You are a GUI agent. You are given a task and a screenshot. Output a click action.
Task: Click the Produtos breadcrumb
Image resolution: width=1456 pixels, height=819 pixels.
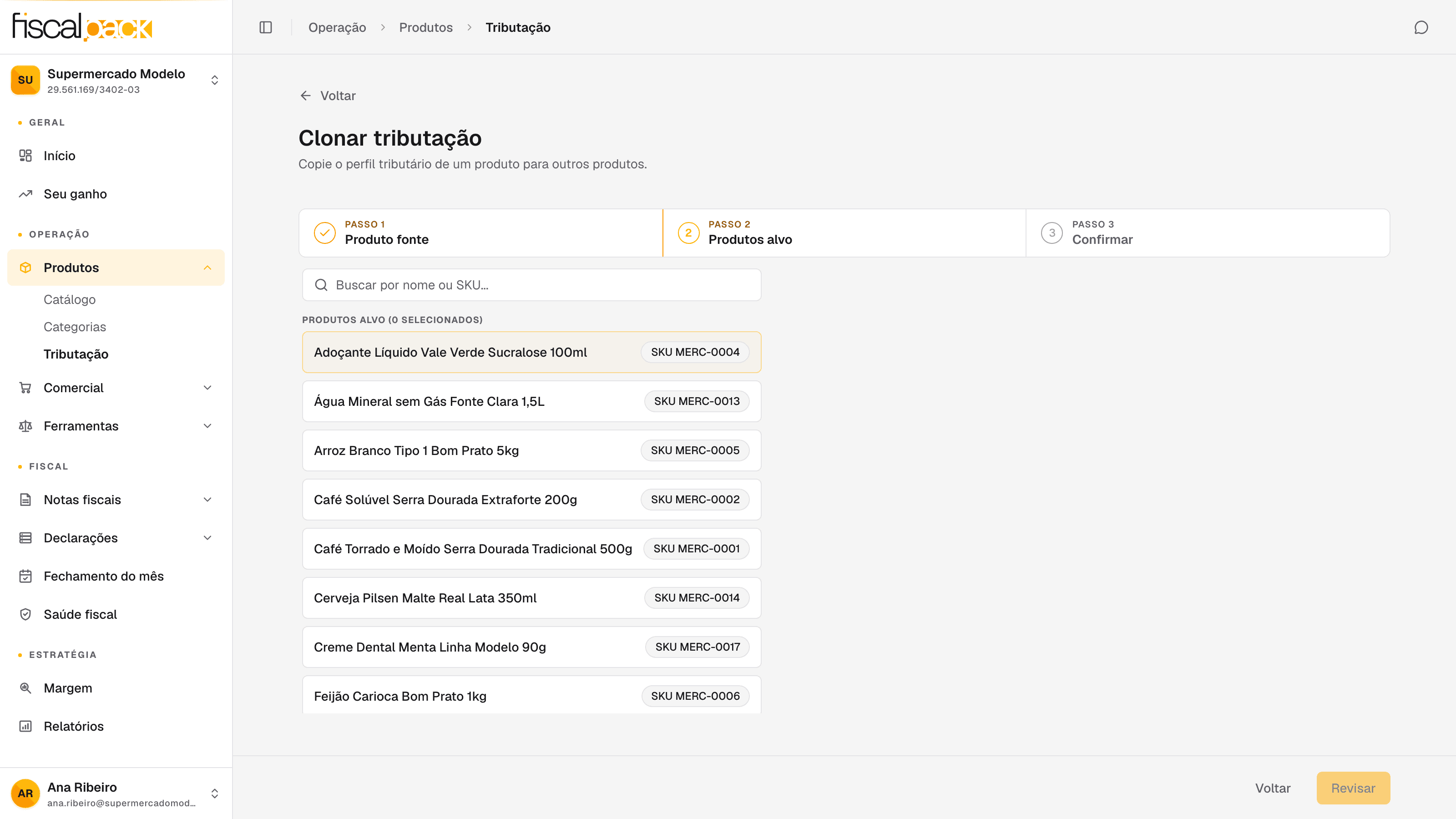click(x=425, y=27)
